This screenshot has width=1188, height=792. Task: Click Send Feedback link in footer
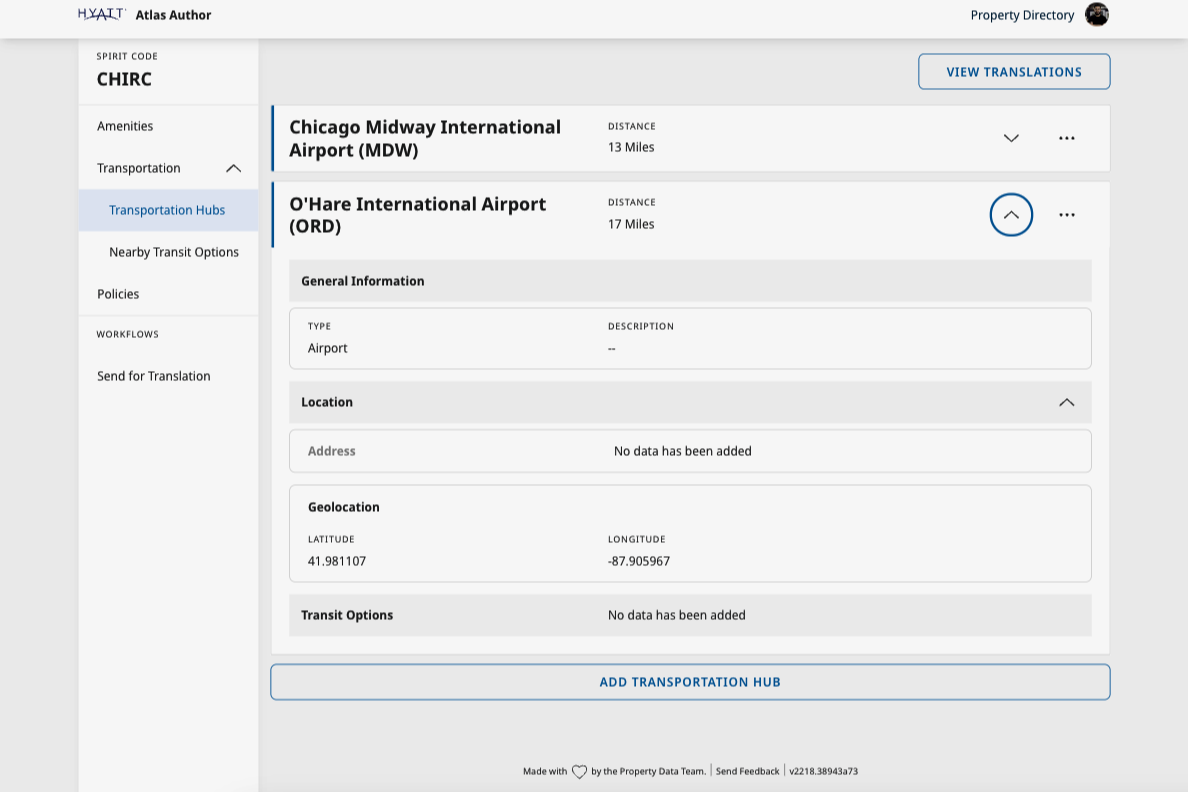click(747, 772)
